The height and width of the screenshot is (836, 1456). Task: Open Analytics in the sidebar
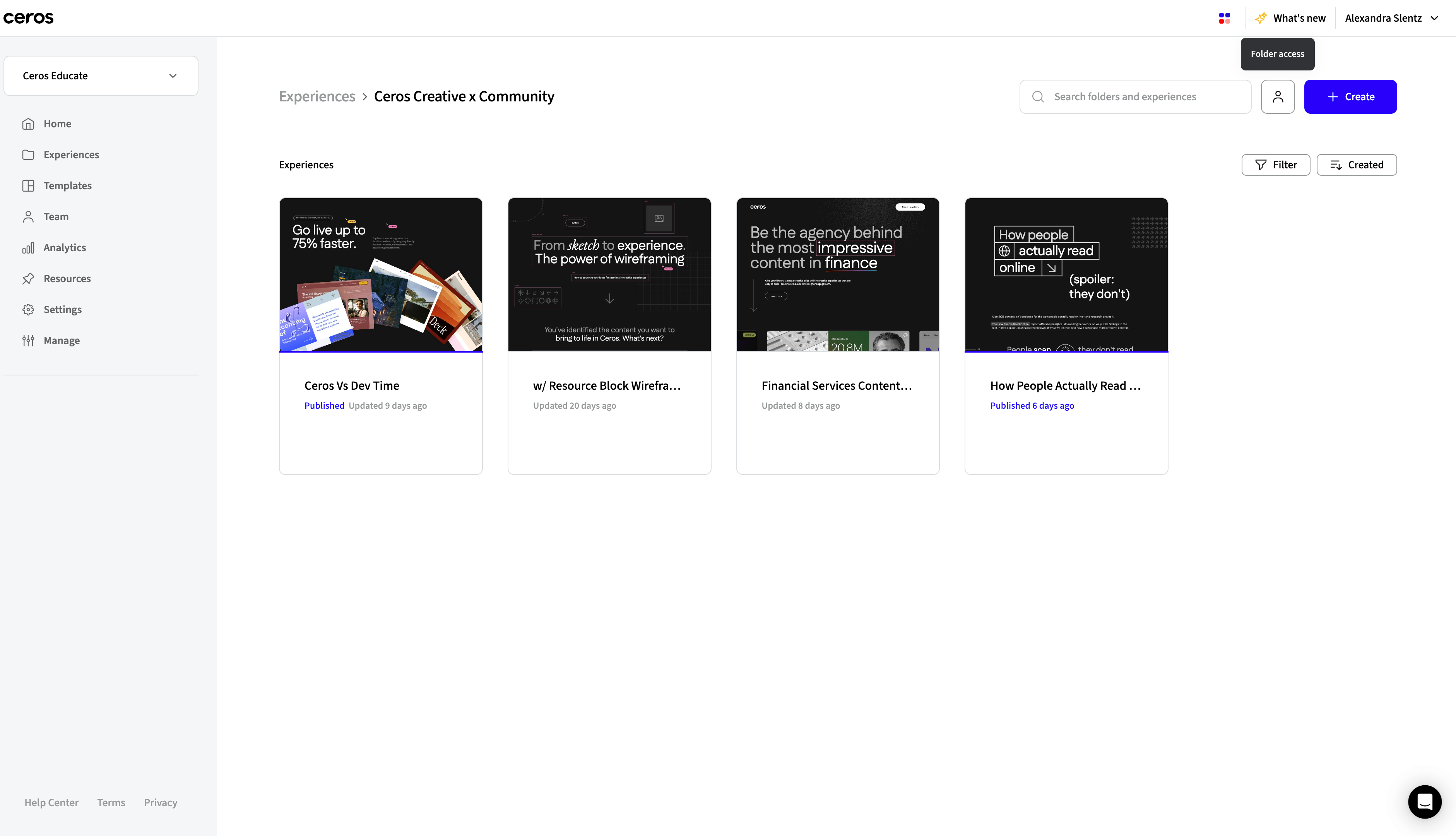coord(65,248)
